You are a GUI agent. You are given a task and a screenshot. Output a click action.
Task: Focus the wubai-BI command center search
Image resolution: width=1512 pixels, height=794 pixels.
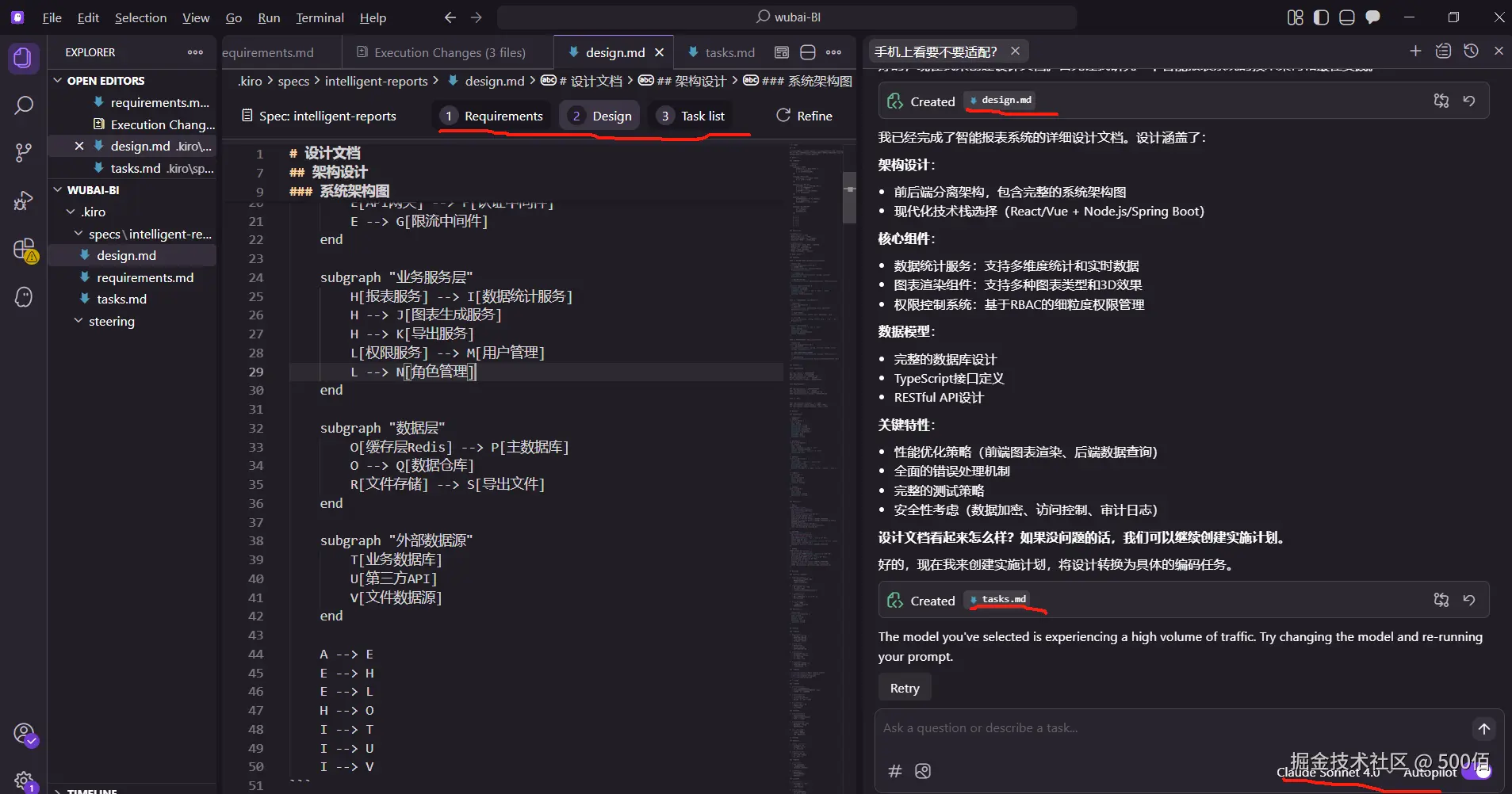point(787,17)
